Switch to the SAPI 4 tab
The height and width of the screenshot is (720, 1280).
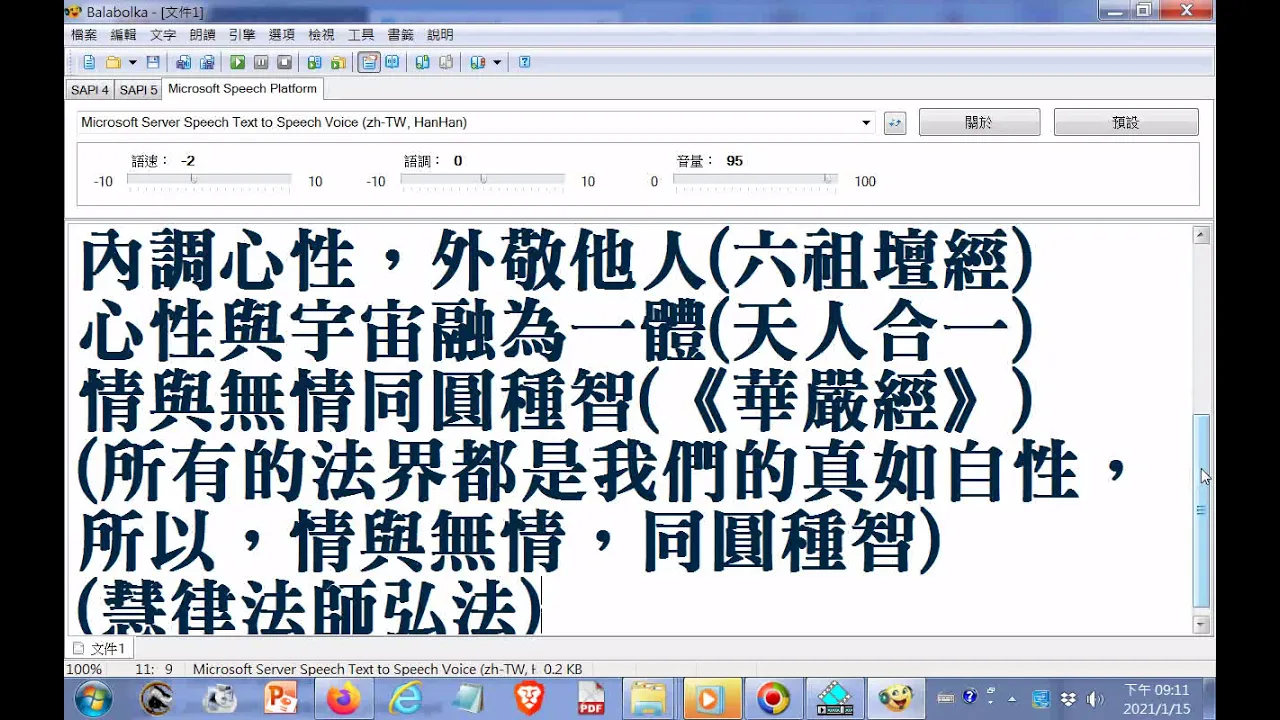90,90
